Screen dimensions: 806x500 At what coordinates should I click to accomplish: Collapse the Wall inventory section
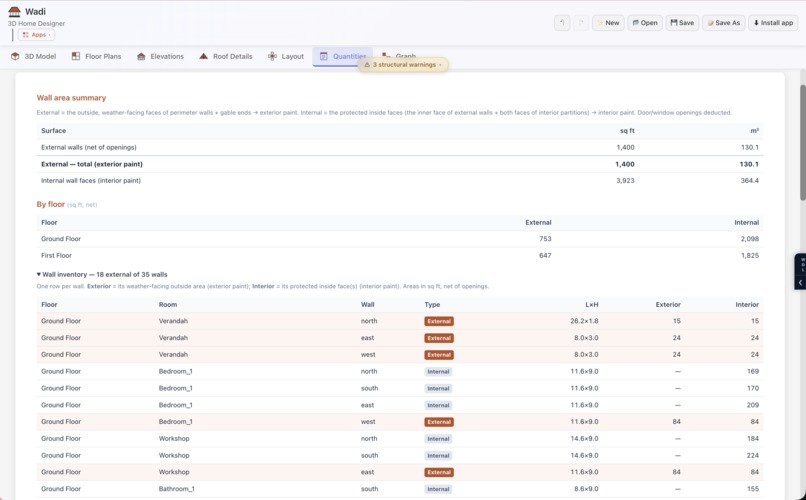click(x=102, y=274)
